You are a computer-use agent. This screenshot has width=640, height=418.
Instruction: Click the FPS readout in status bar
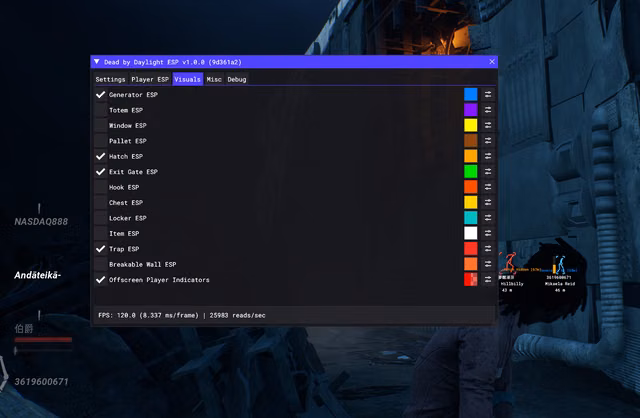[x=148, y=316]
